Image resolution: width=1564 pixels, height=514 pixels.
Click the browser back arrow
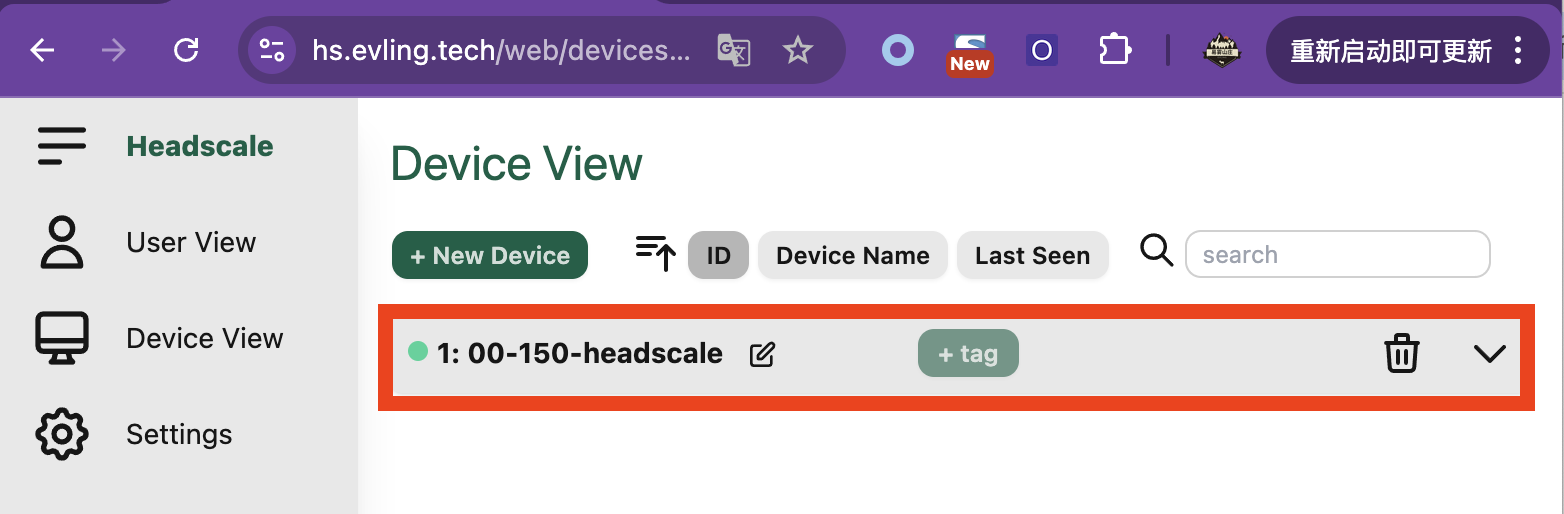(42, 50)
